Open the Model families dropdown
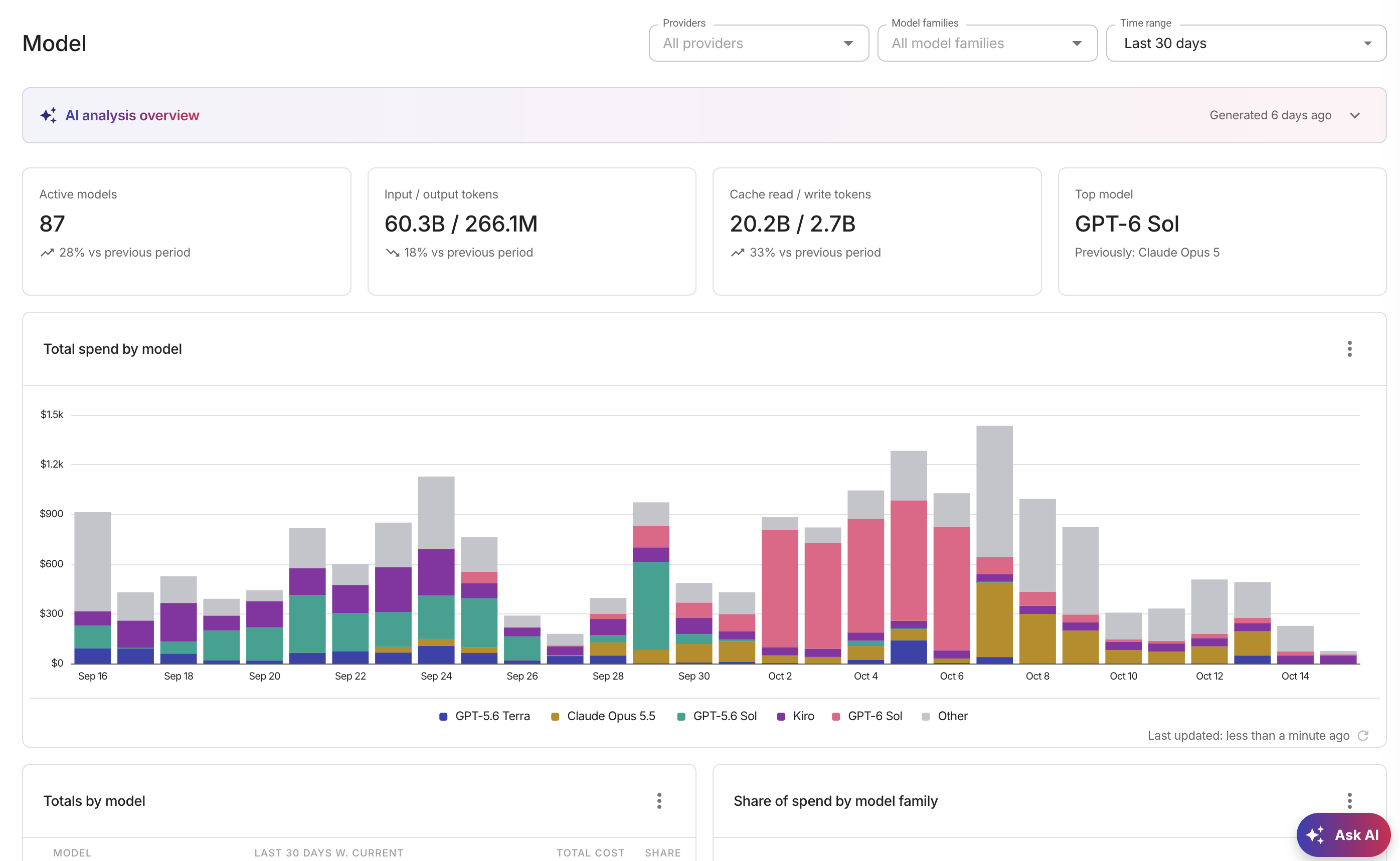The width and height of the screenshot is (1400, 861). (987, 43)
